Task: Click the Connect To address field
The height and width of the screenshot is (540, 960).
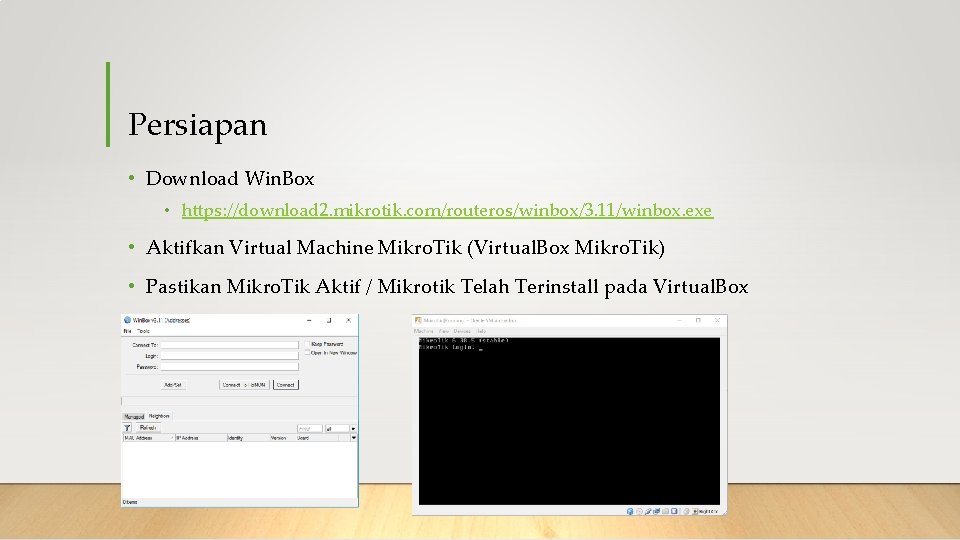Action: [x=230, y=345]
